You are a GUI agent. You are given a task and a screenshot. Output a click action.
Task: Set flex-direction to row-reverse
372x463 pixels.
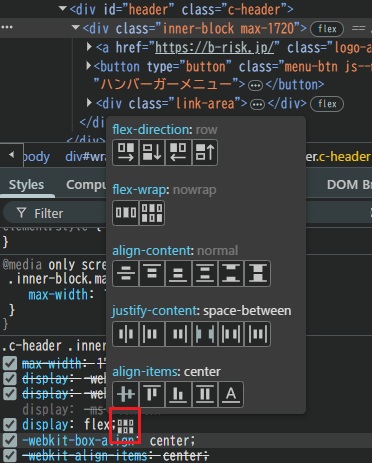click(178, 153)
